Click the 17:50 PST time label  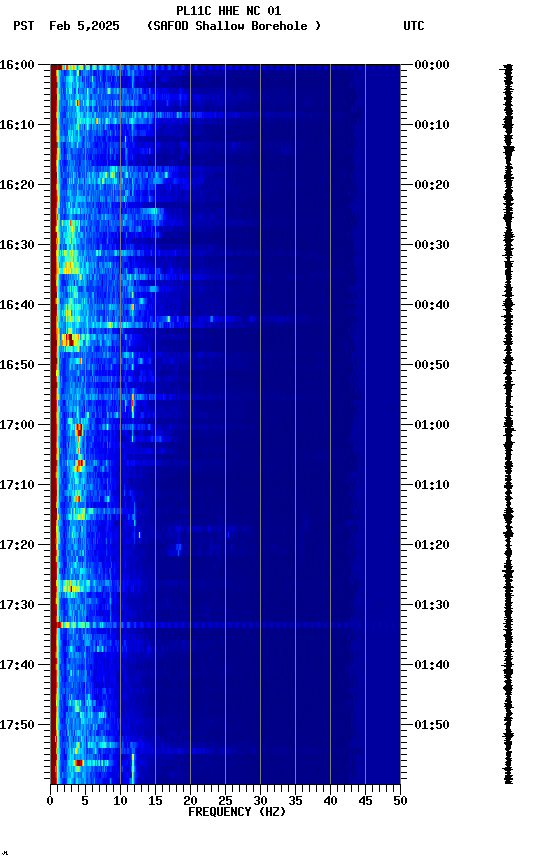(x=17, y=726)
